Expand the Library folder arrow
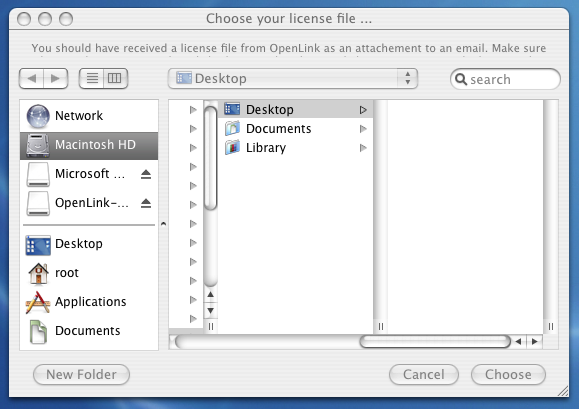 click(363, 148)
